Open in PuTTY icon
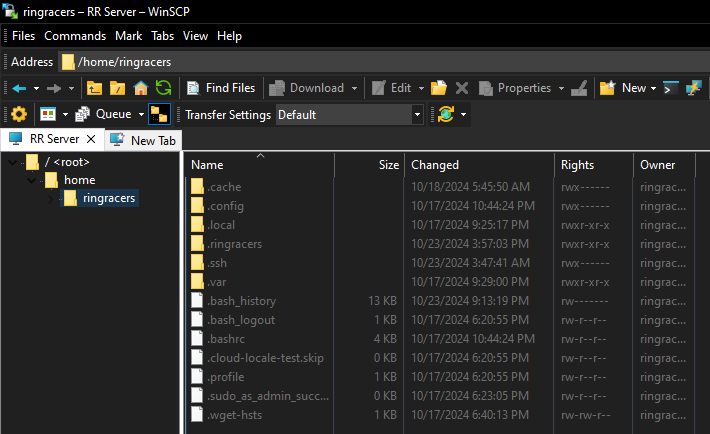The height and width of the screenshot is (434, 710). pyautogui.click(x=694, y=88)
